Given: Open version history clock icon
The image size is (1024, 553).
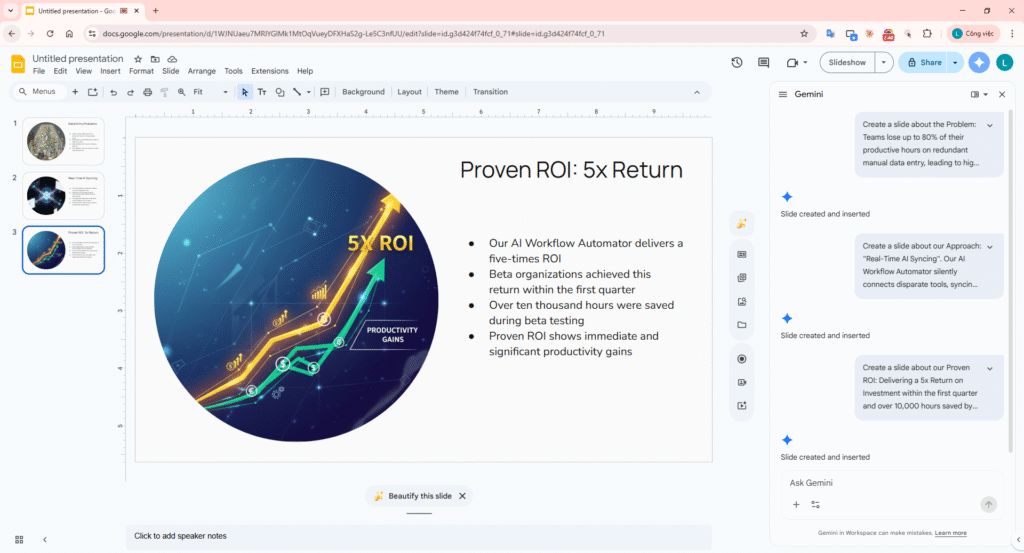Looking at the screenshot, I should click(737, 62).
